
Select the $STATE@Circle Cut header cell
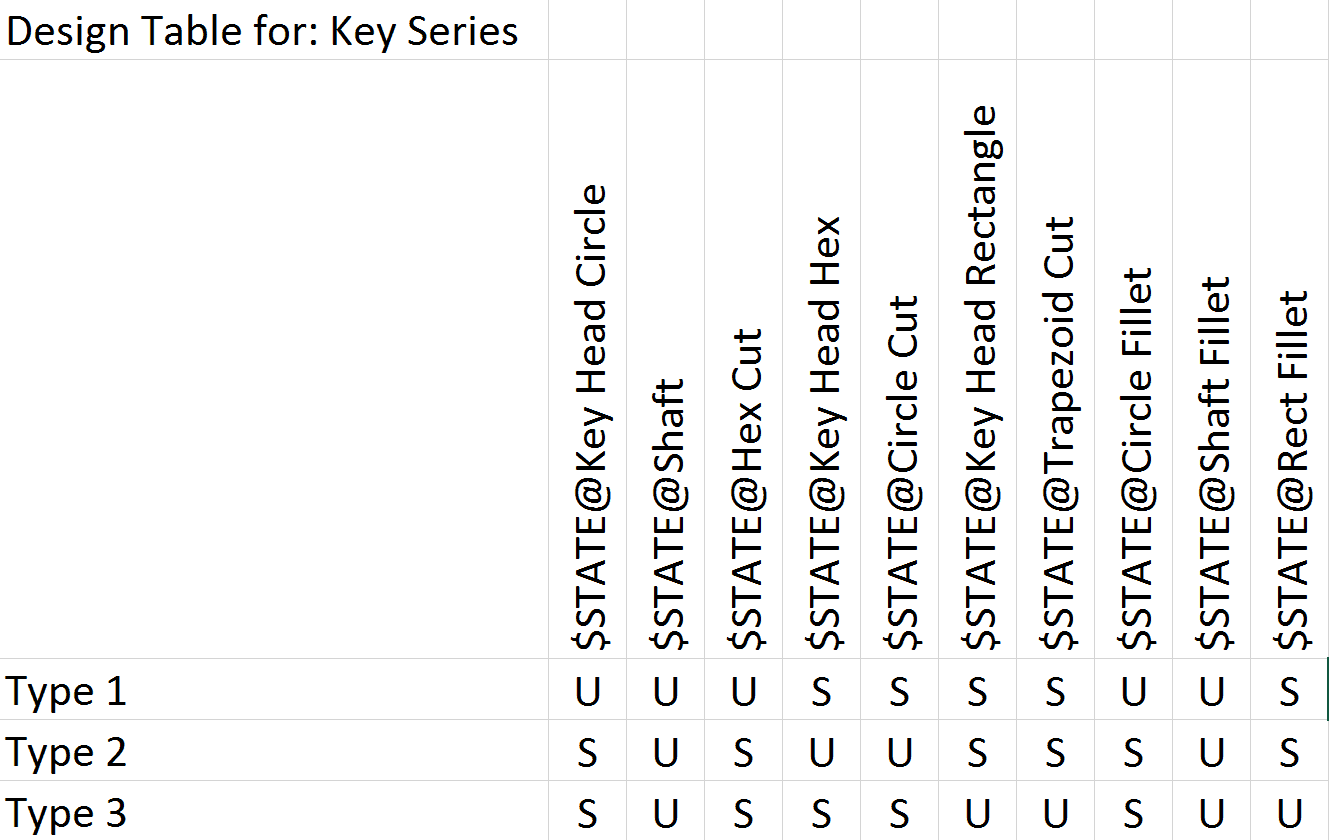pos(900,359)
